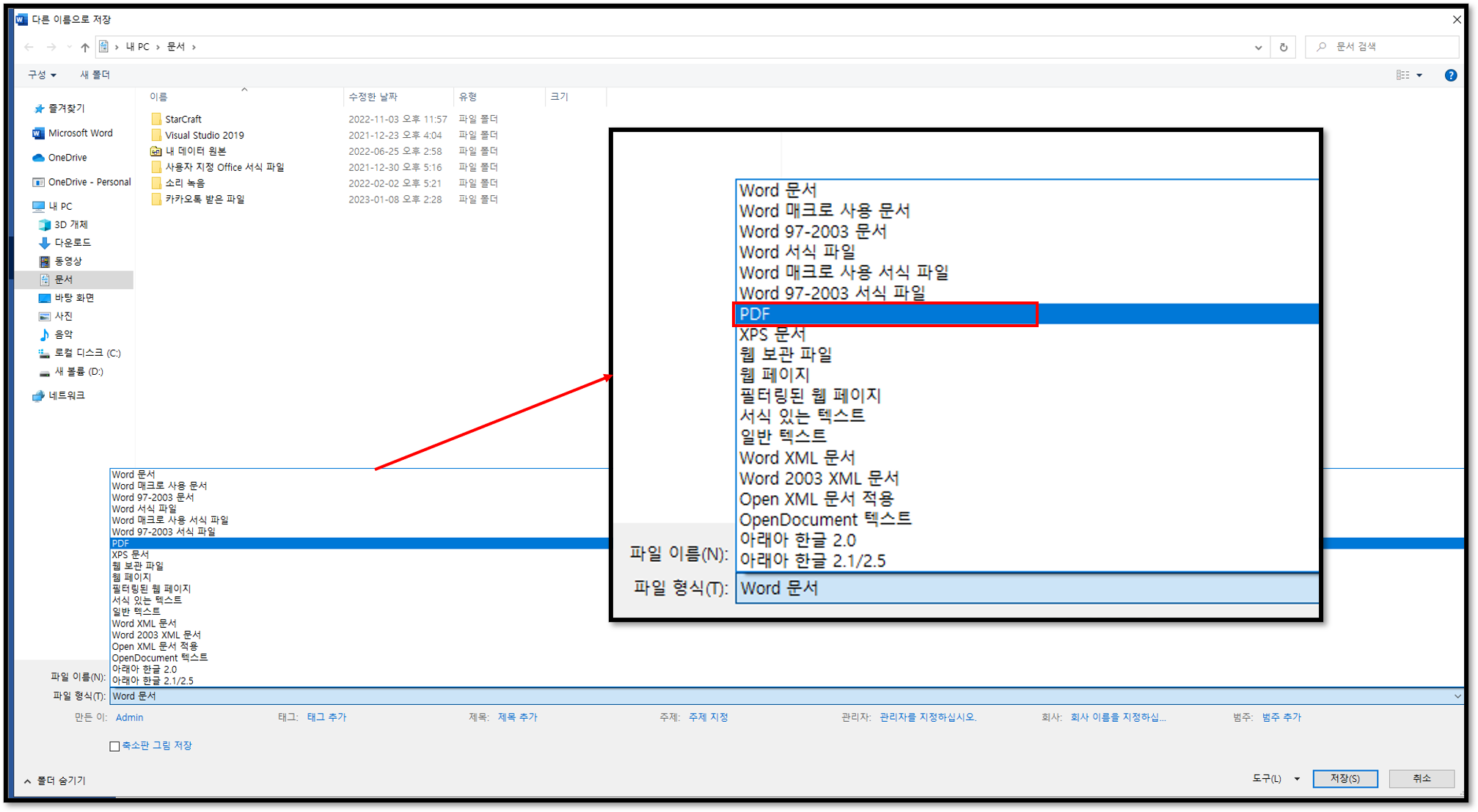Go forward using the right arrow
The width and height of the screenshot is (1478, 812).
point(51,47)
